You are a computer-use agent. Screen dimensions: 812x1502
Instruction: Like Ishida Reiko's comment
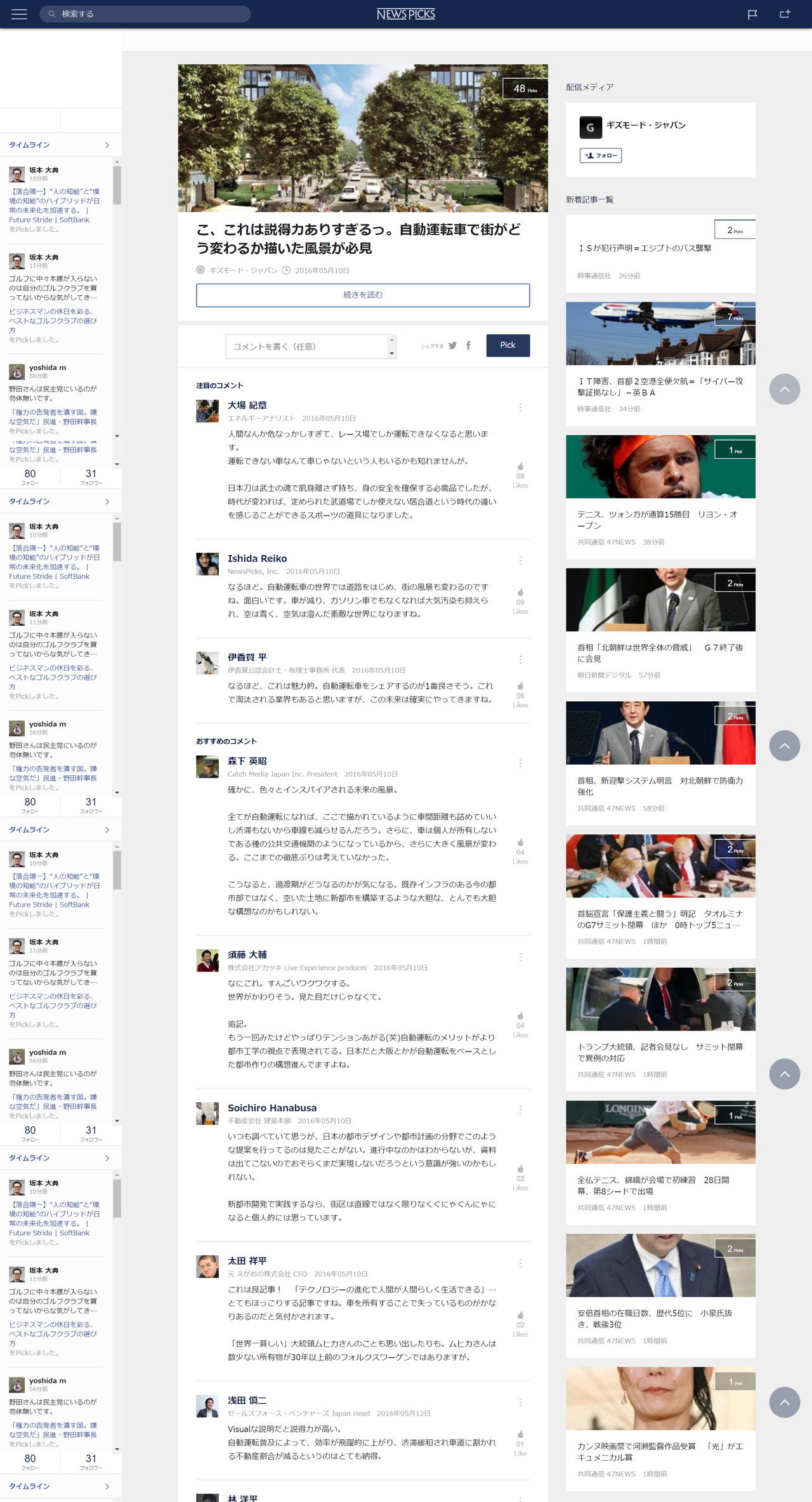[520, 593]
